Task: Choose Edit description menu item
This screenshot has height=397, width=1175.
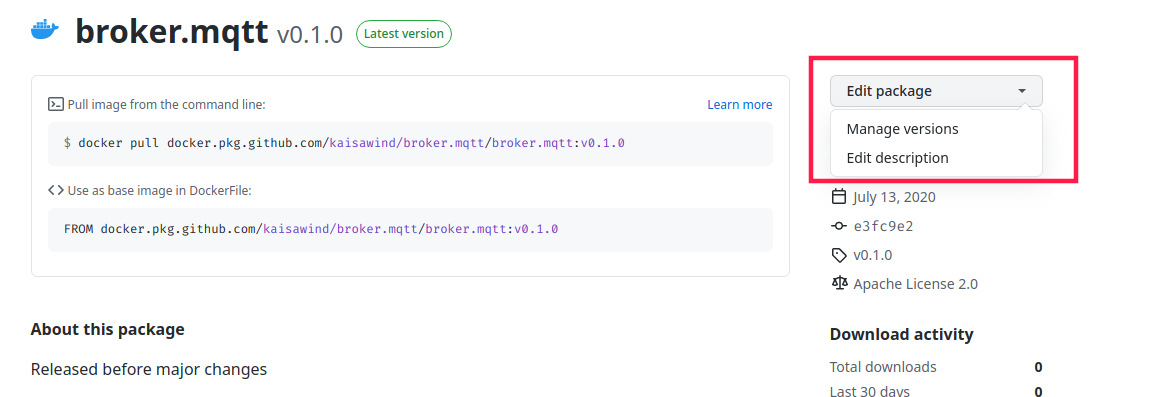Action: 897,158
